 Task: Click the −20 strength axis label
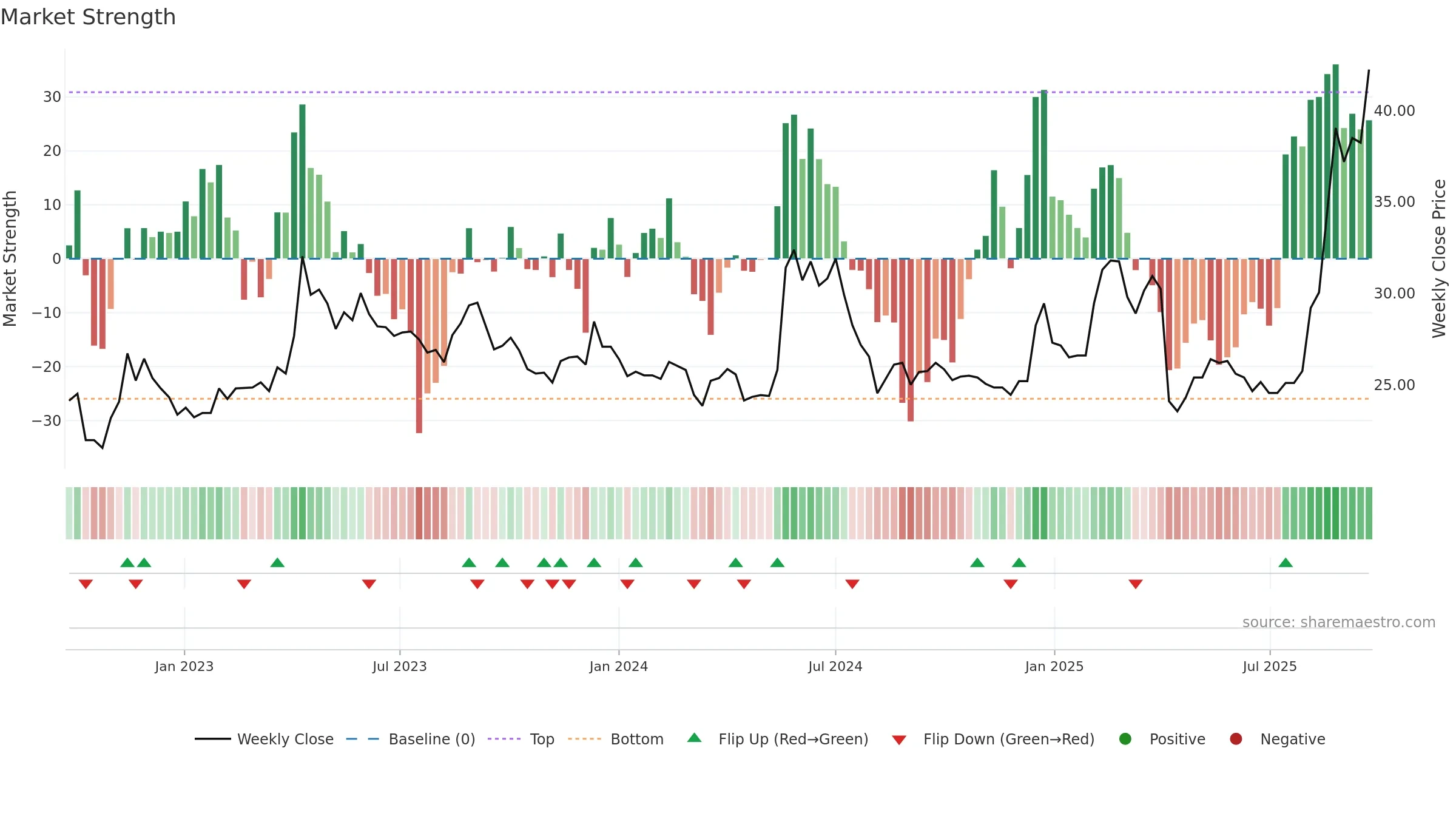(x=46, y=366)
